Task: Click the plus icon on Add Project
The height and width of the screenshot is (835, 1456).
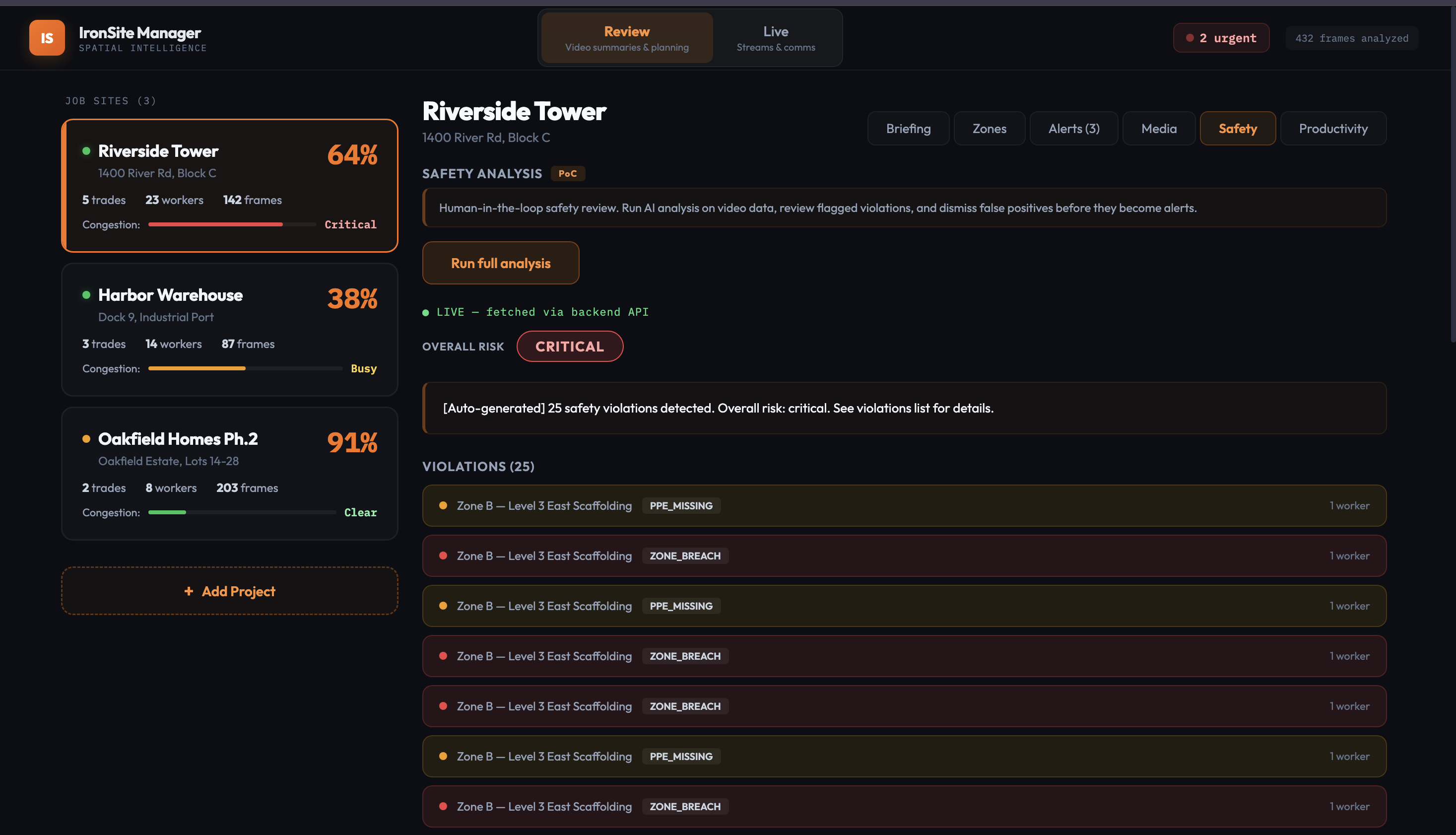Action: 189,591
